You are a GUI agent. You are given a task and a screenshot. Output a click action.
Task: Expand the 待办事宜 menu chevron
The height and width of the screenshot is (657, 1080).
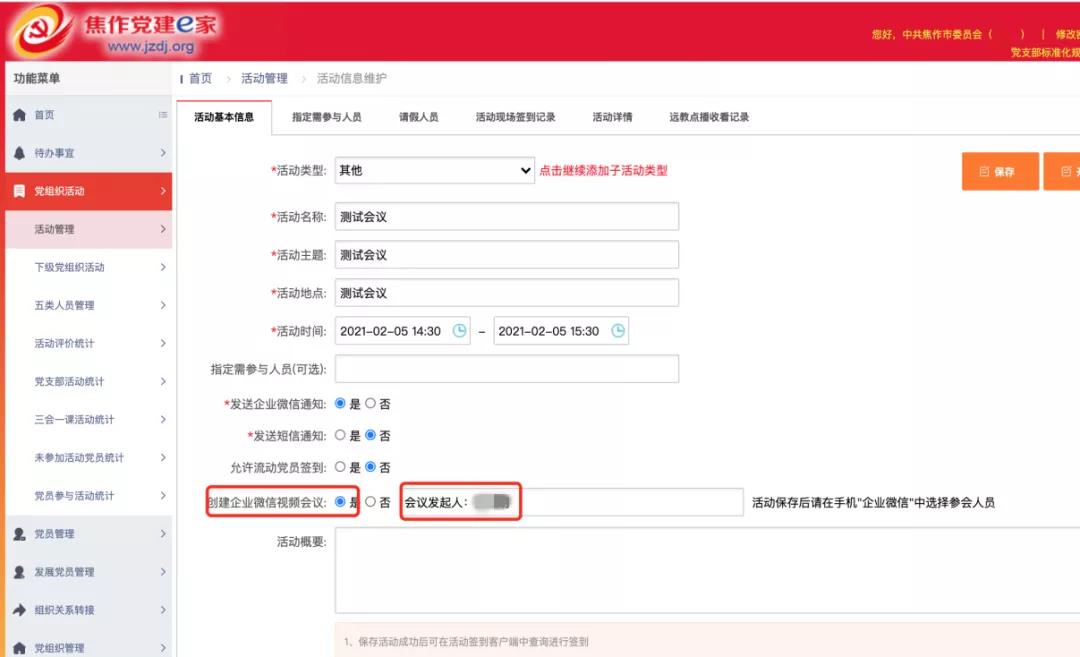163,153
